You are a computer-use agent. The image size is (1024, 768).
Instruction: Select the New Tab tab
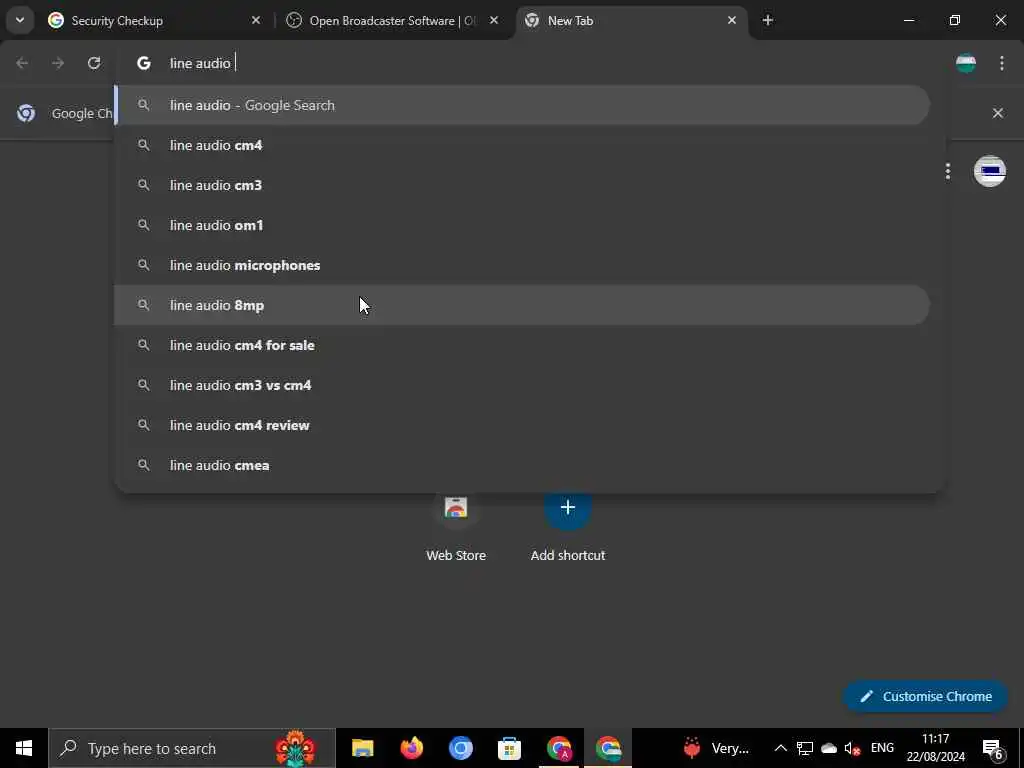pos(632,21)
